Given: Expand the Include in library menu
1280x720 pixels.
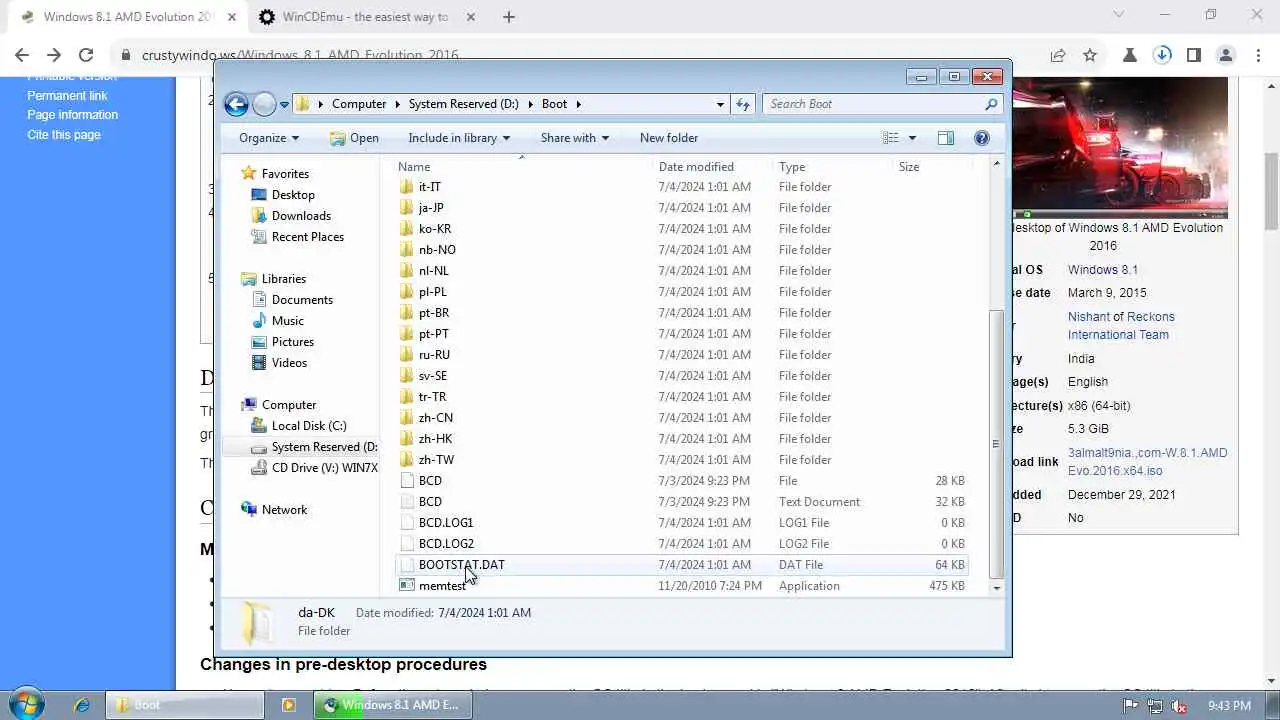Looking at the screenshot, I should 459,138.
